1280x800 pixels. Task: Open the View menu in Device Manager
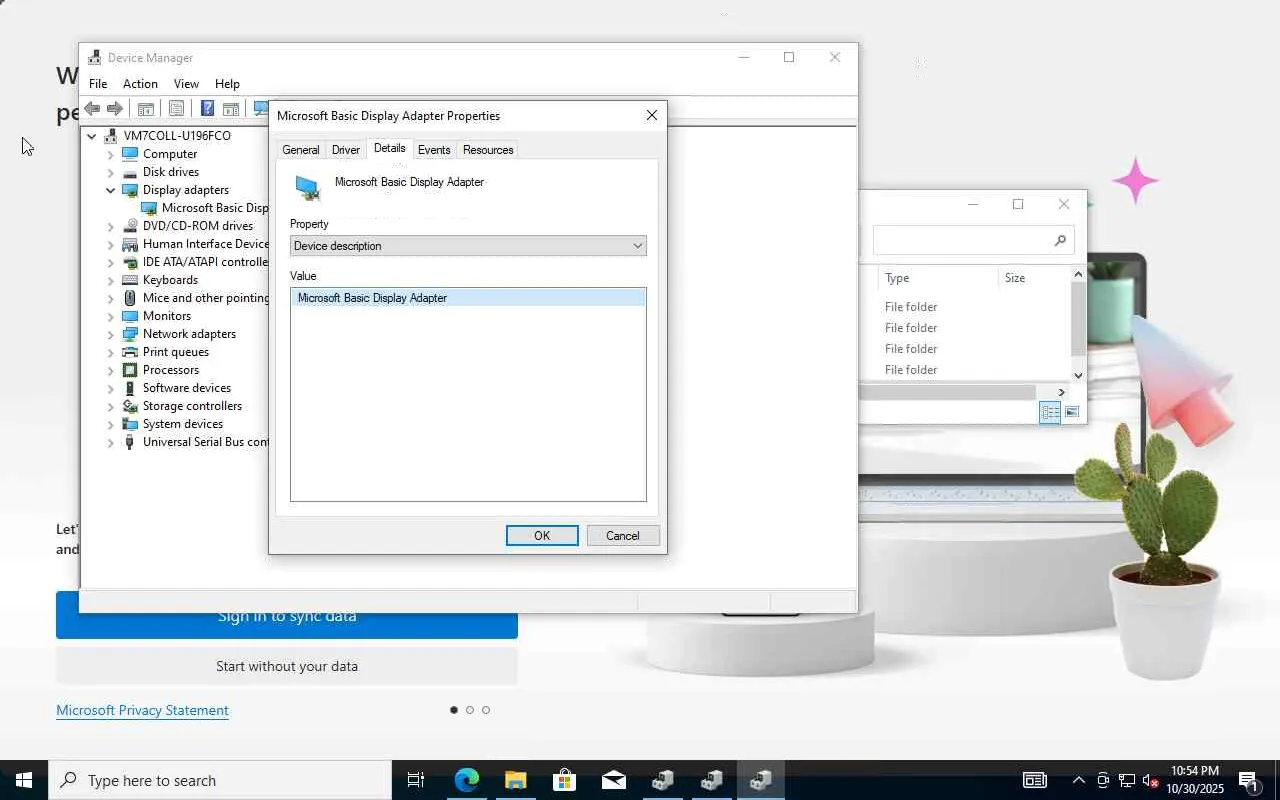point(186,84)
